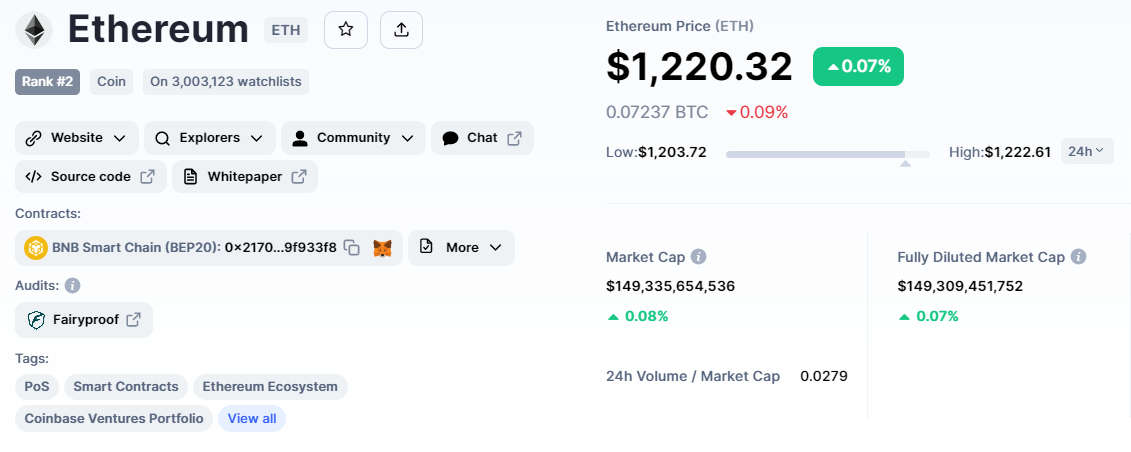Select the Smart Contracts tag
Viewport: 1131px width, 452px height.
click(126, 386)
